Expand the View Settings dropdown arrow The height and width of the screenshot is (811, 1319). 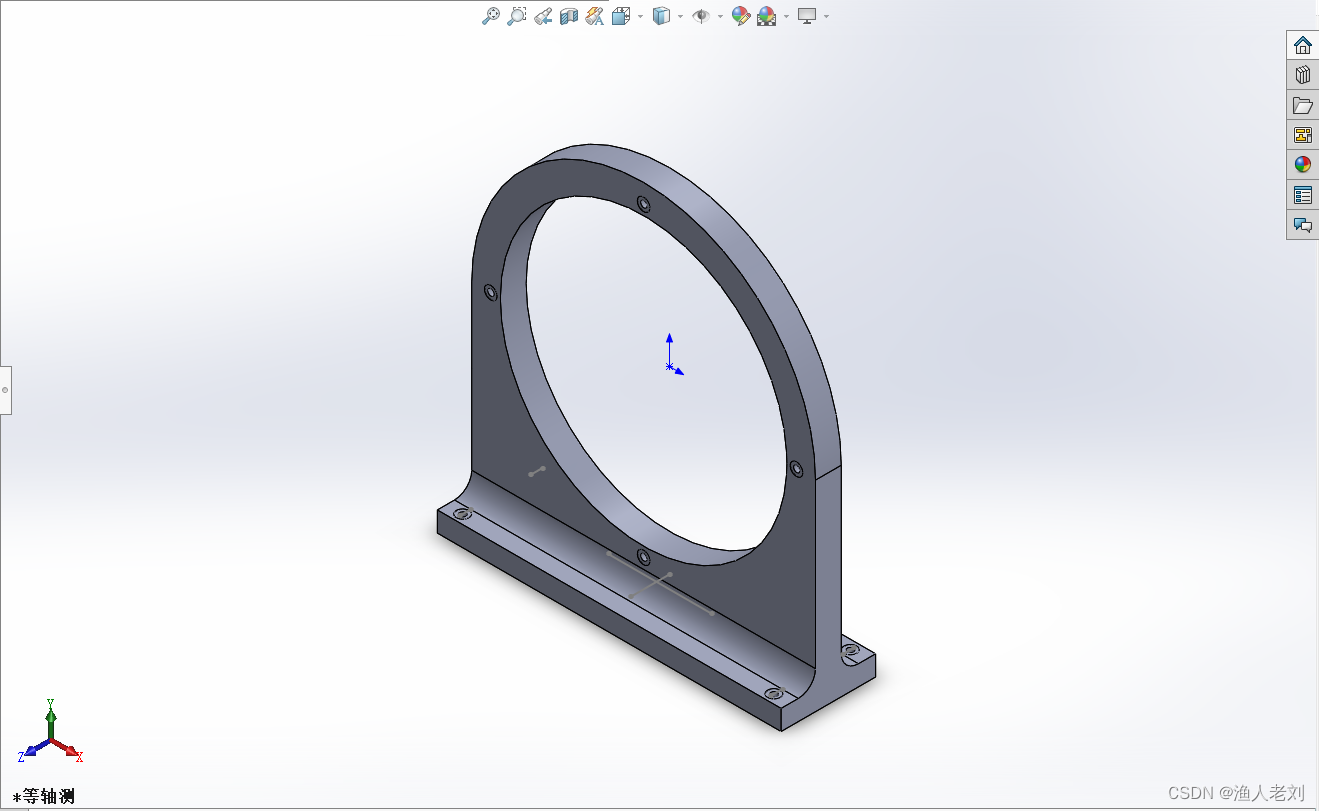pos(826,17)
